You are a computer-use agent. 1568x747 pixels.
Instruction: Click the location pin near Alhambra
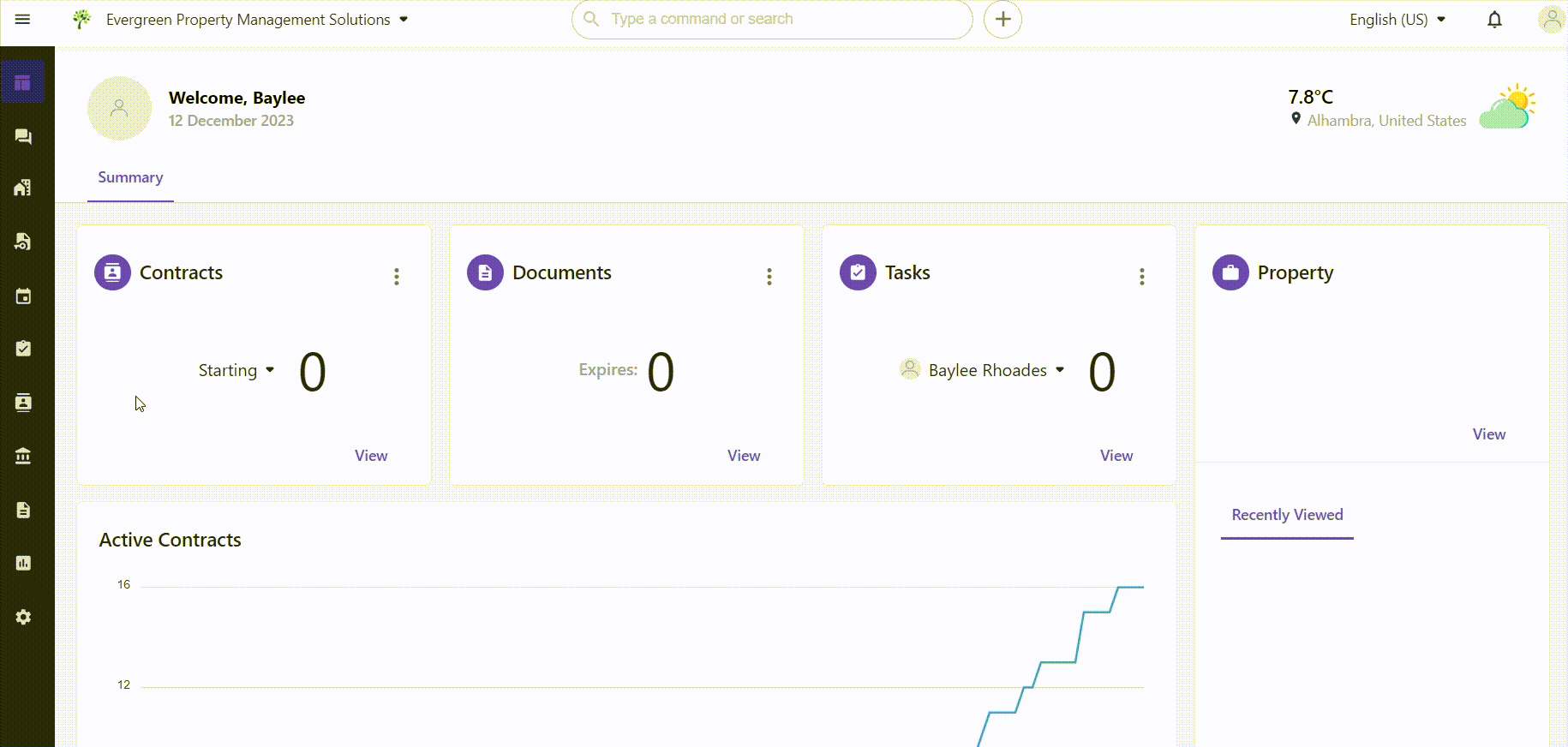[x=1296, y=119]
